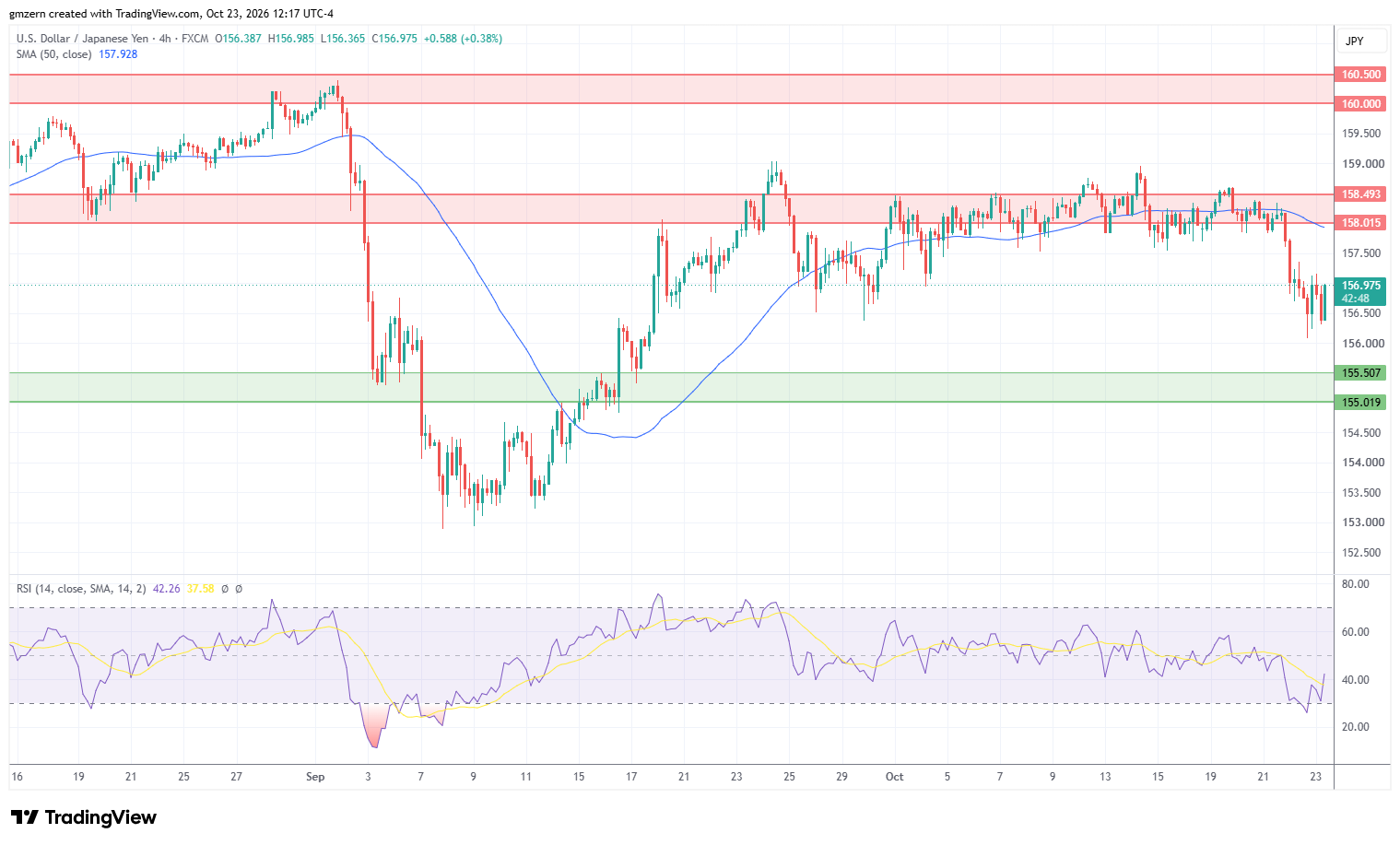Click the Oct label on the time axis
Image resolution: width=1400 pixels, height=845 pixels.
(894, 777)
